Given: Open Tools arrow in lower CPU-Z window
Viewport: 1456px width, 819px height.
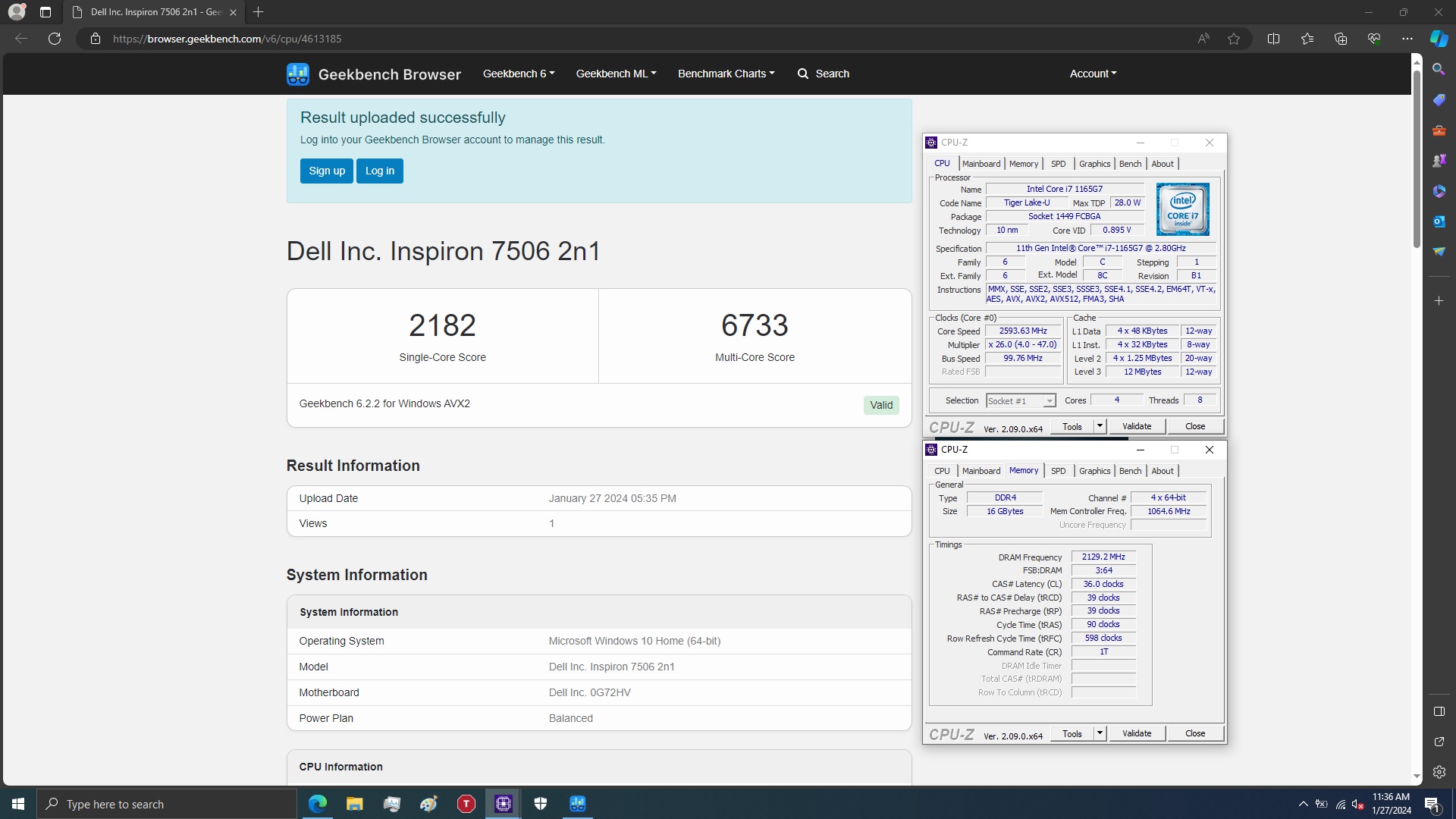Looking at the screenshot, I should coord(1100,733).
